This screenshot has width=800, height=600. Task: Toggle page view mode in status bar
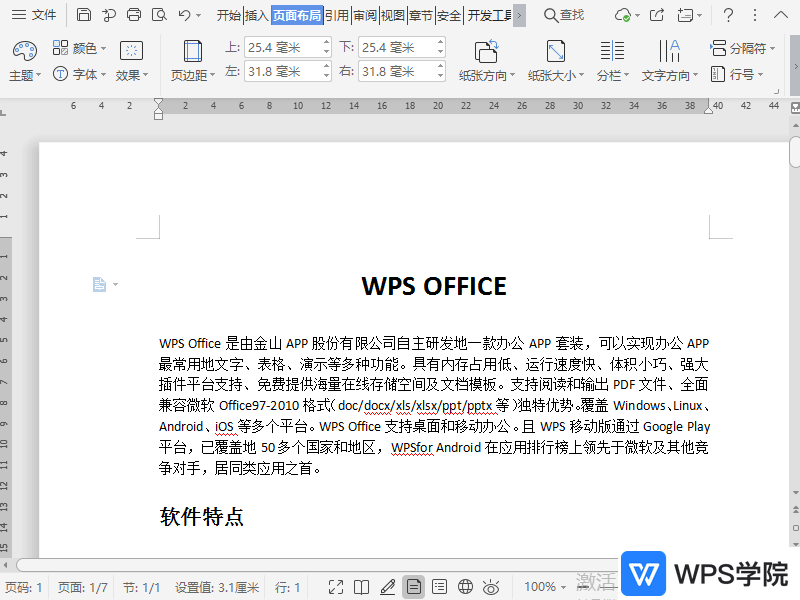413,587
